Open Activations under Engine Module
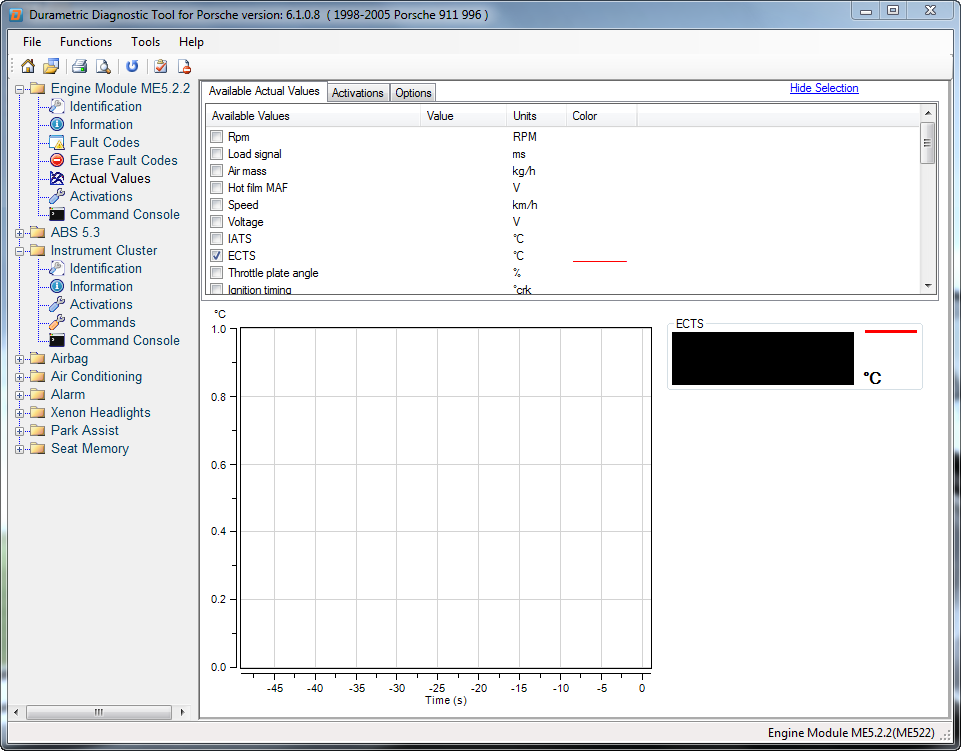This screenshot has height=751, width=961. coord(101,196)
